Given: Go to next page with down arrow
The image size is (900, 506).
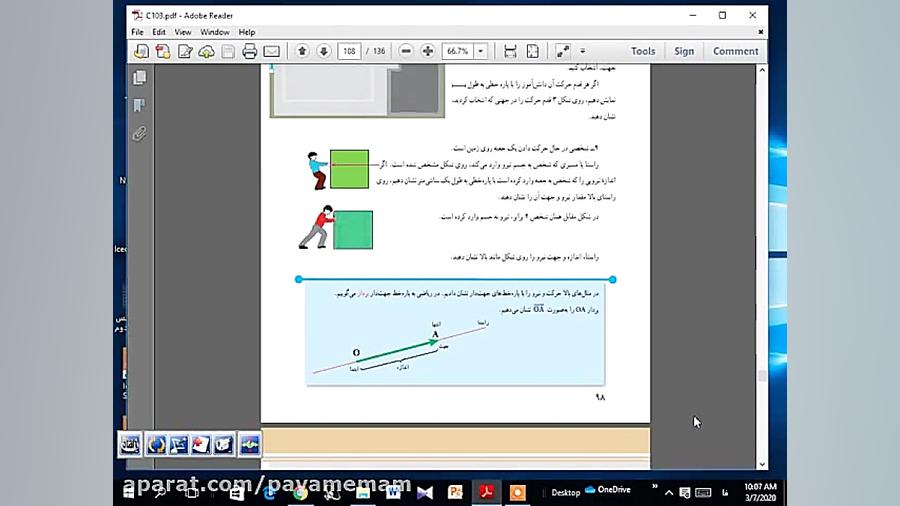Looking at the screenshot, I should click(x=324, y=51).
